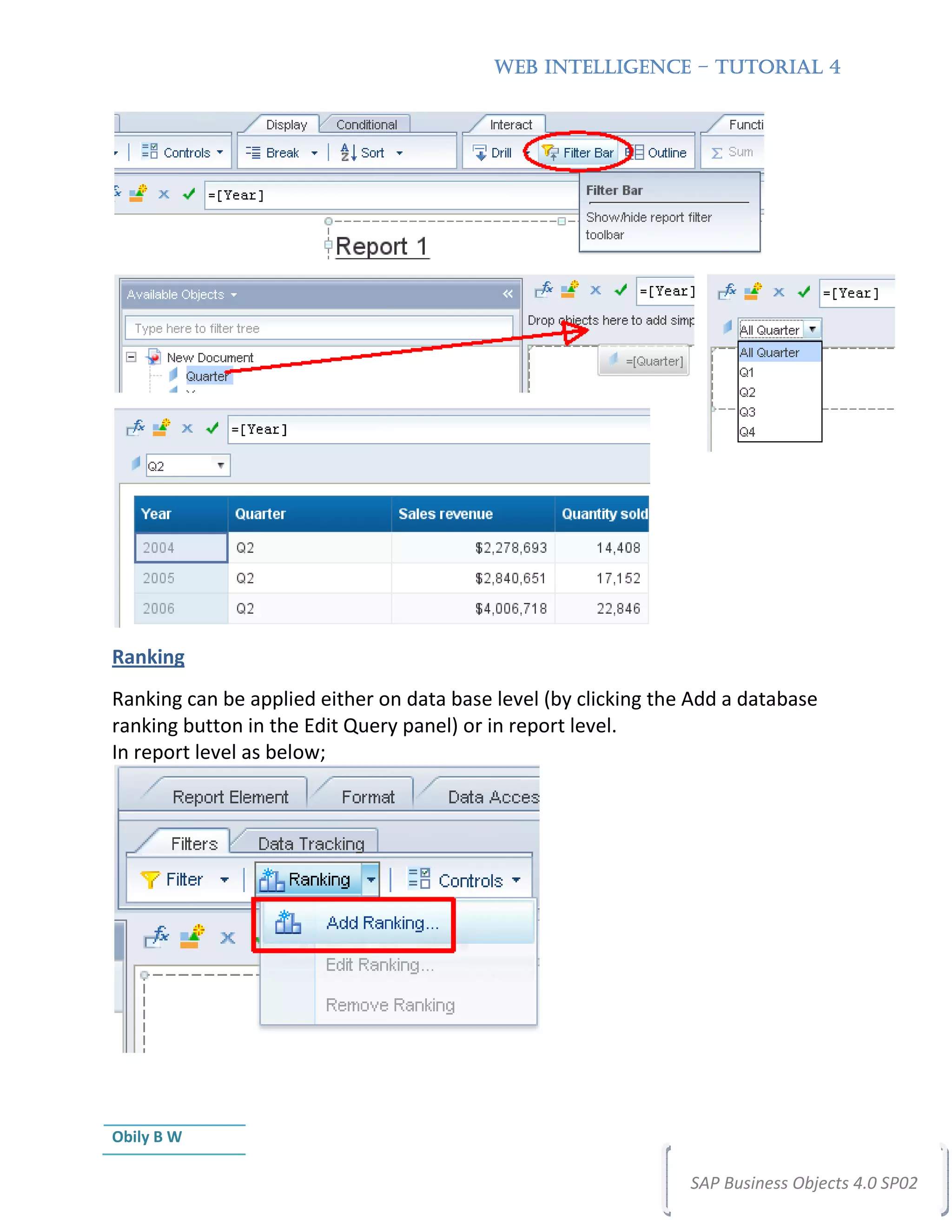Switch to the Report Element tab
The image size is (952, 1232).
230,797
